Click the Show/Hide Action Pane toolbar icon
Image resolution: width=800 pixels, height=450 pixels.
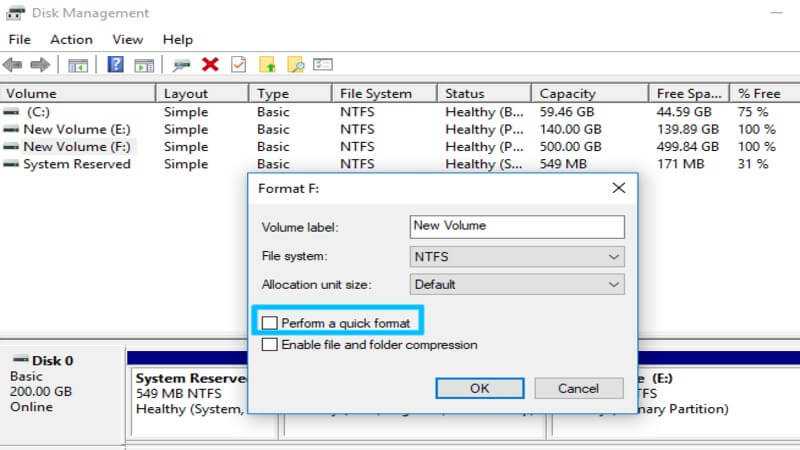pos(144,65)
